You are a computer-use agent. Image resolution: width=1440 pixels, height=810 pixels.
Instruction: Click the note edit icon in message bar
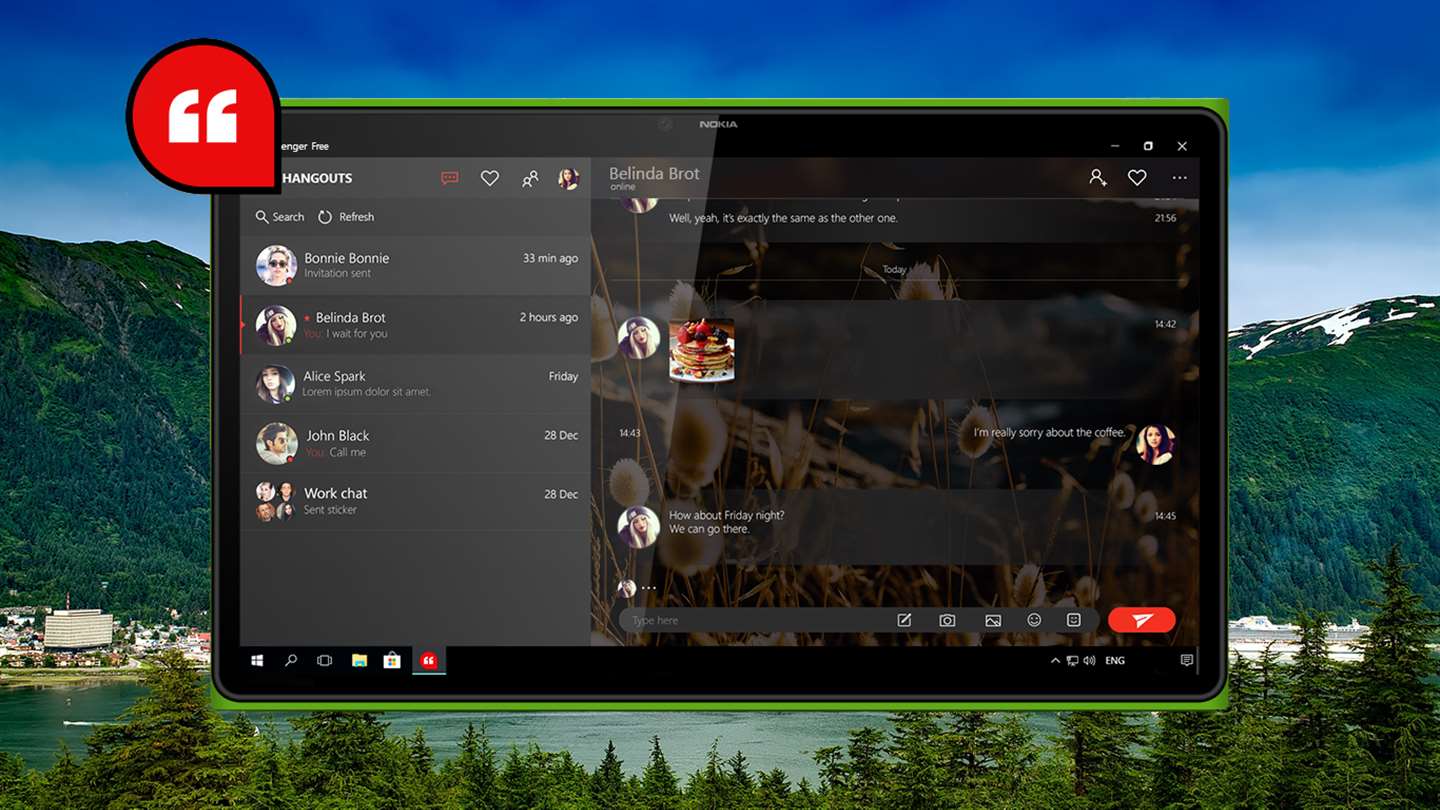point(904,620)
